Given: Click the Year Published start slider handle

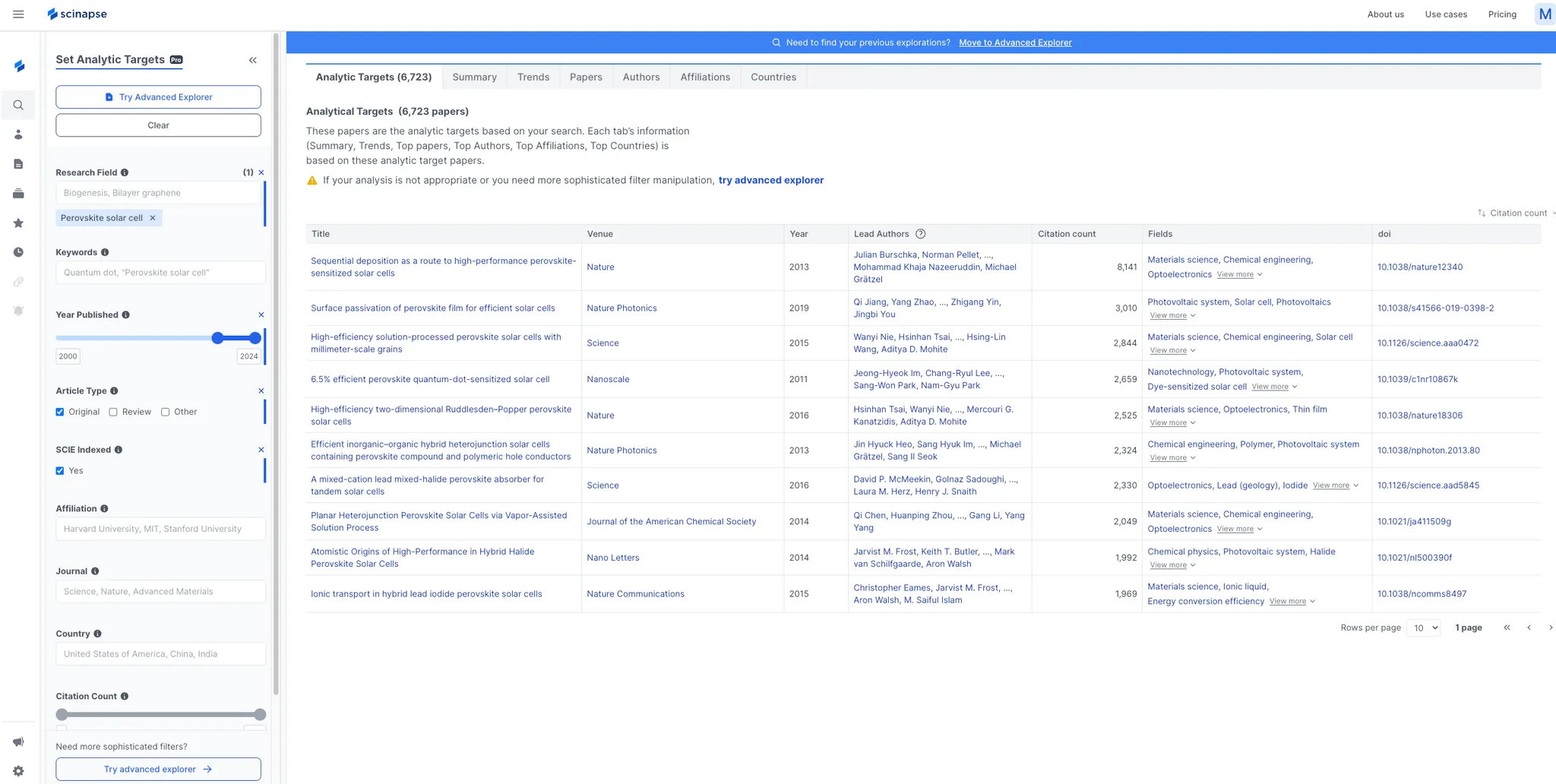Looking at the screenshot, I should 218,338.
